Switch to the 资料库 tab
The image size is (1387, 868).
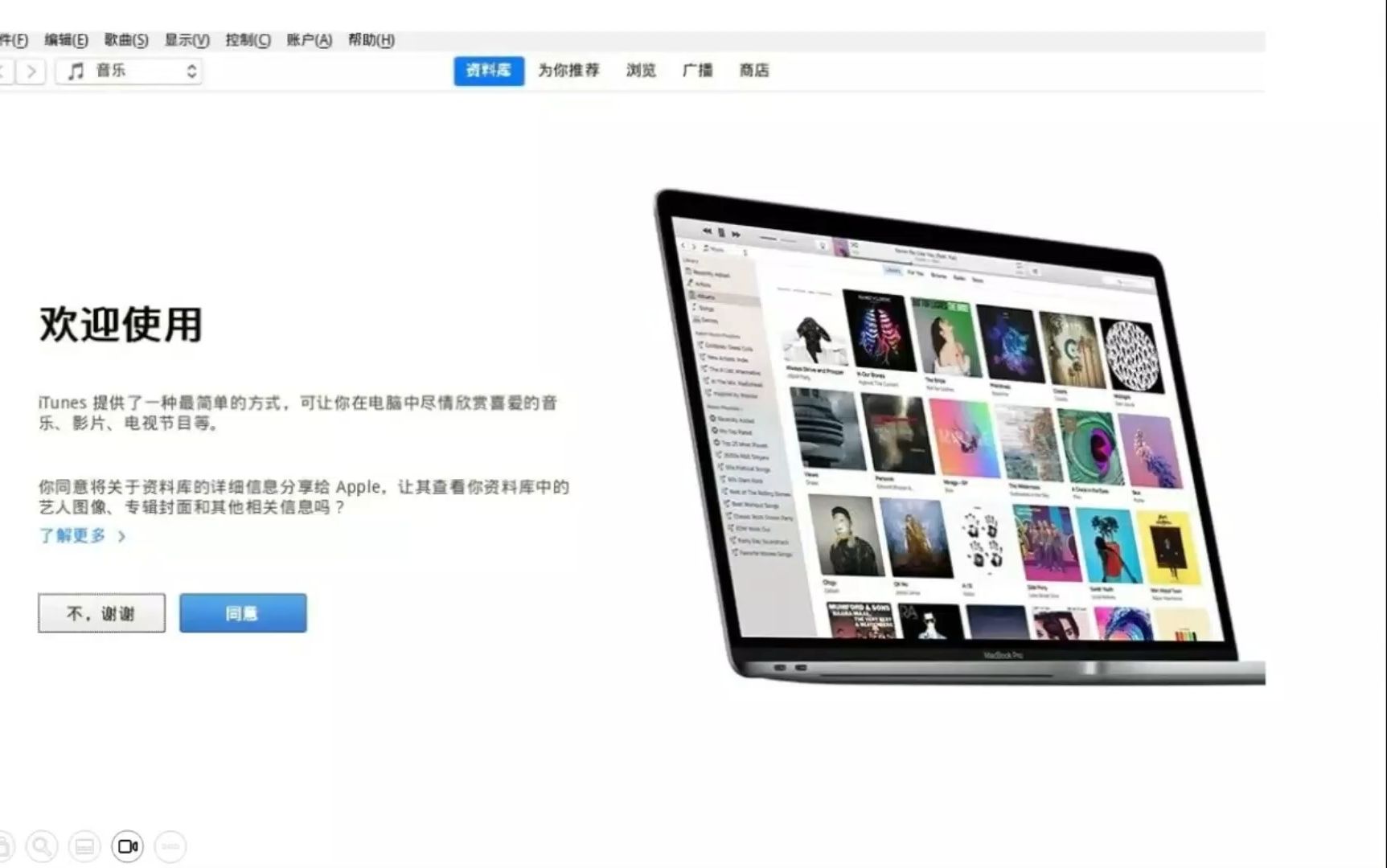point(489,71)
